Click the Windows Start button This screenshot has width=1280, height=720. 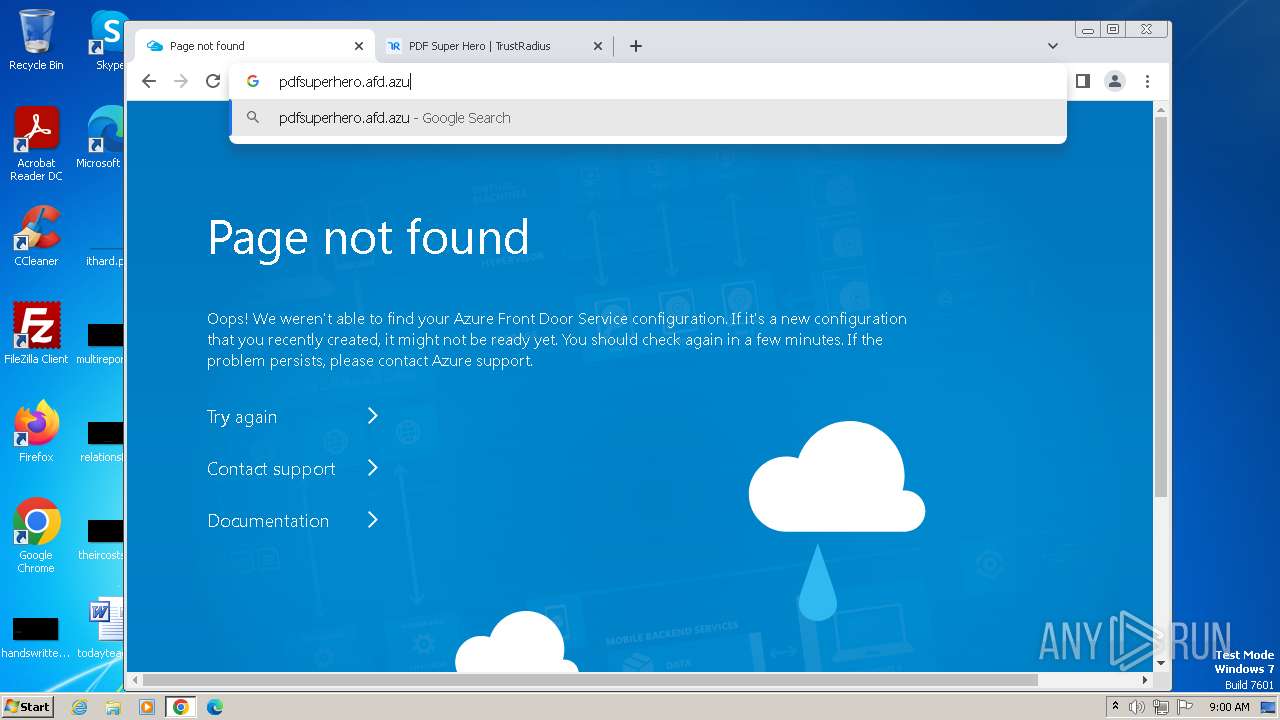point(27,706)
